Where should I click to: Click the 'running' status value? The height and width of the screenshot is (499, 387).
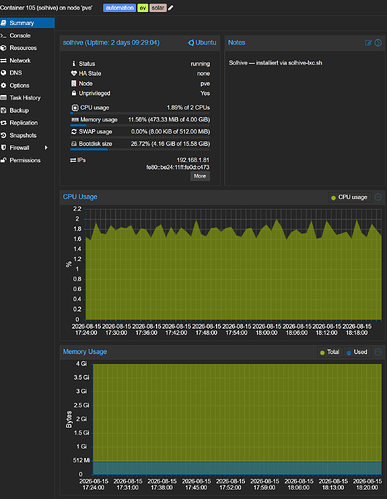point(200,64)
